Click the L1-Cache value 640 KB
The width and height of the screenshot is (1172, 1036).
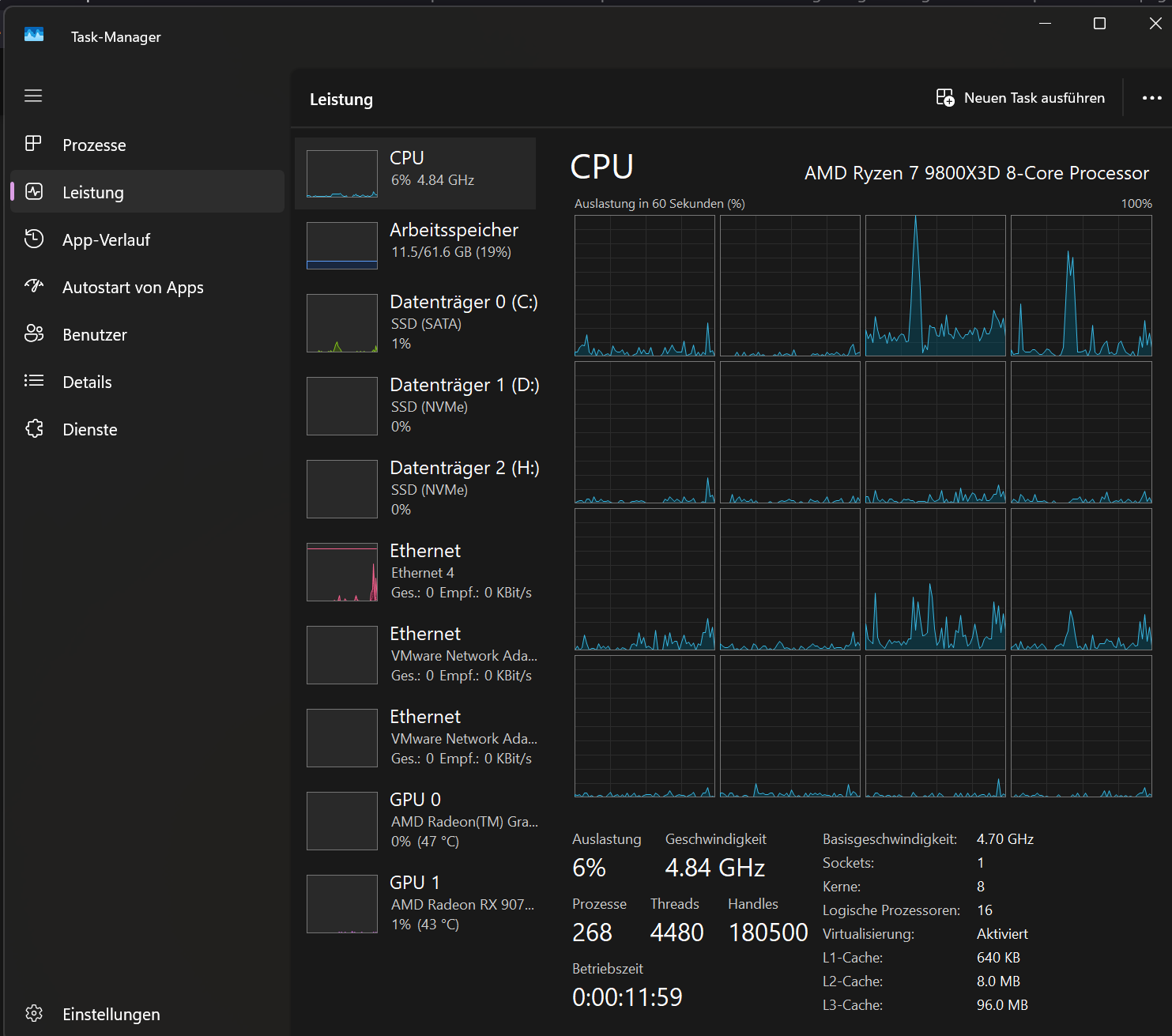(998, 958)
